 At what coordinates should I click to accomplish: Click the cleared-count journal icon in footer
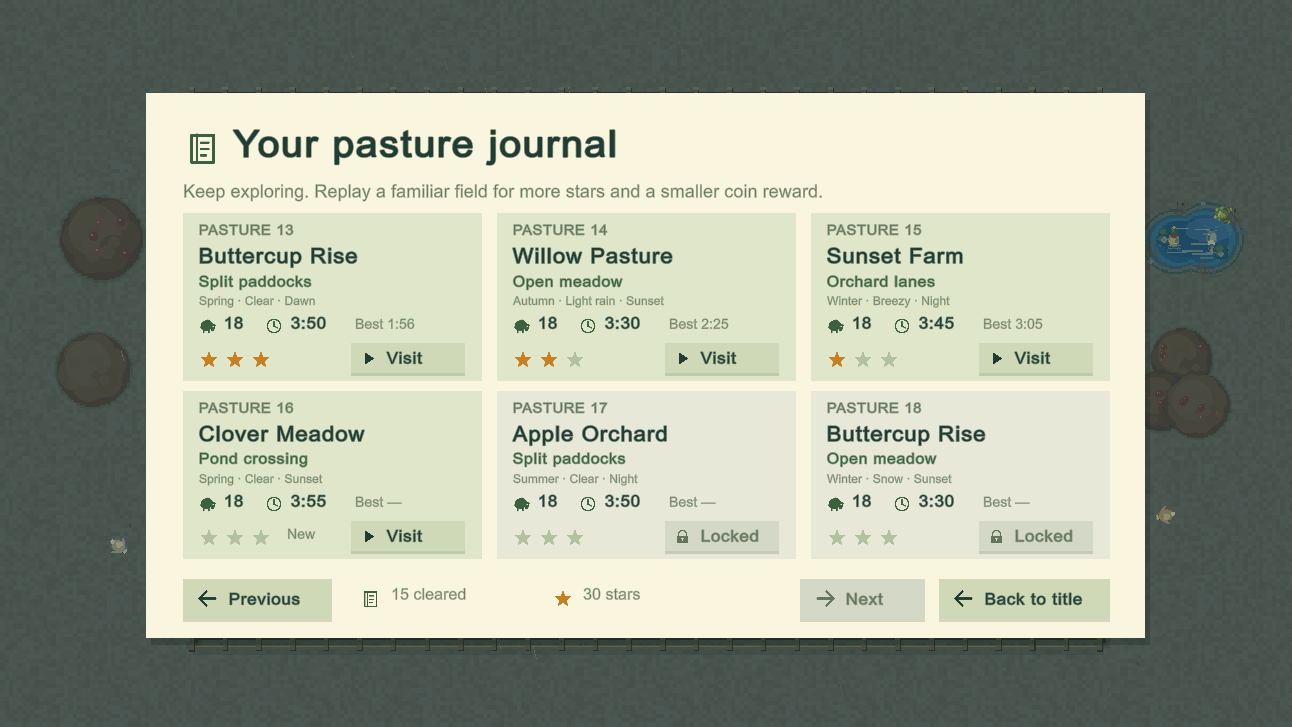coord(370,599)
